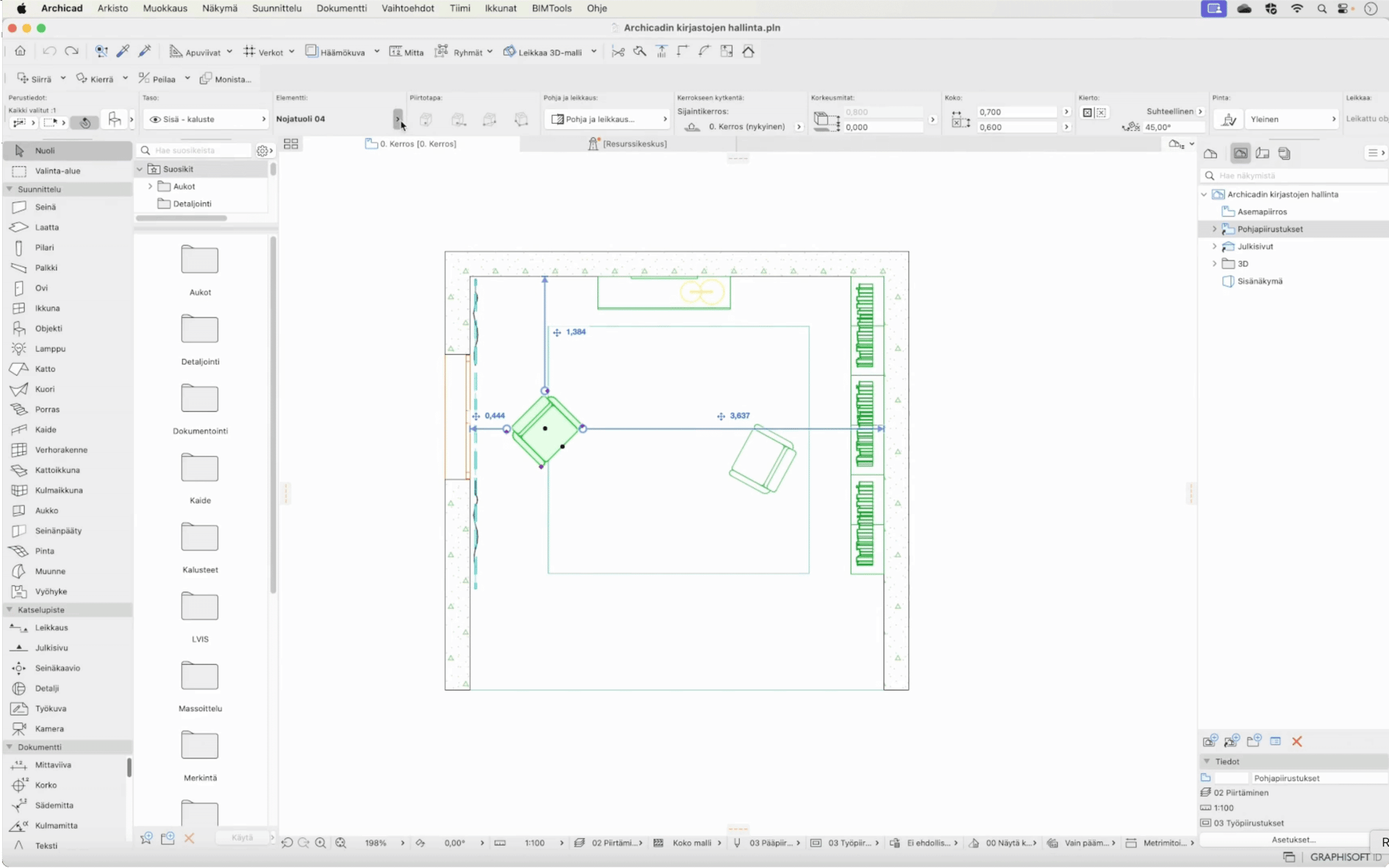Open the Yleinen surface dropdown
Screen dimensions: 1389x868
click(x=1291, y=119)
